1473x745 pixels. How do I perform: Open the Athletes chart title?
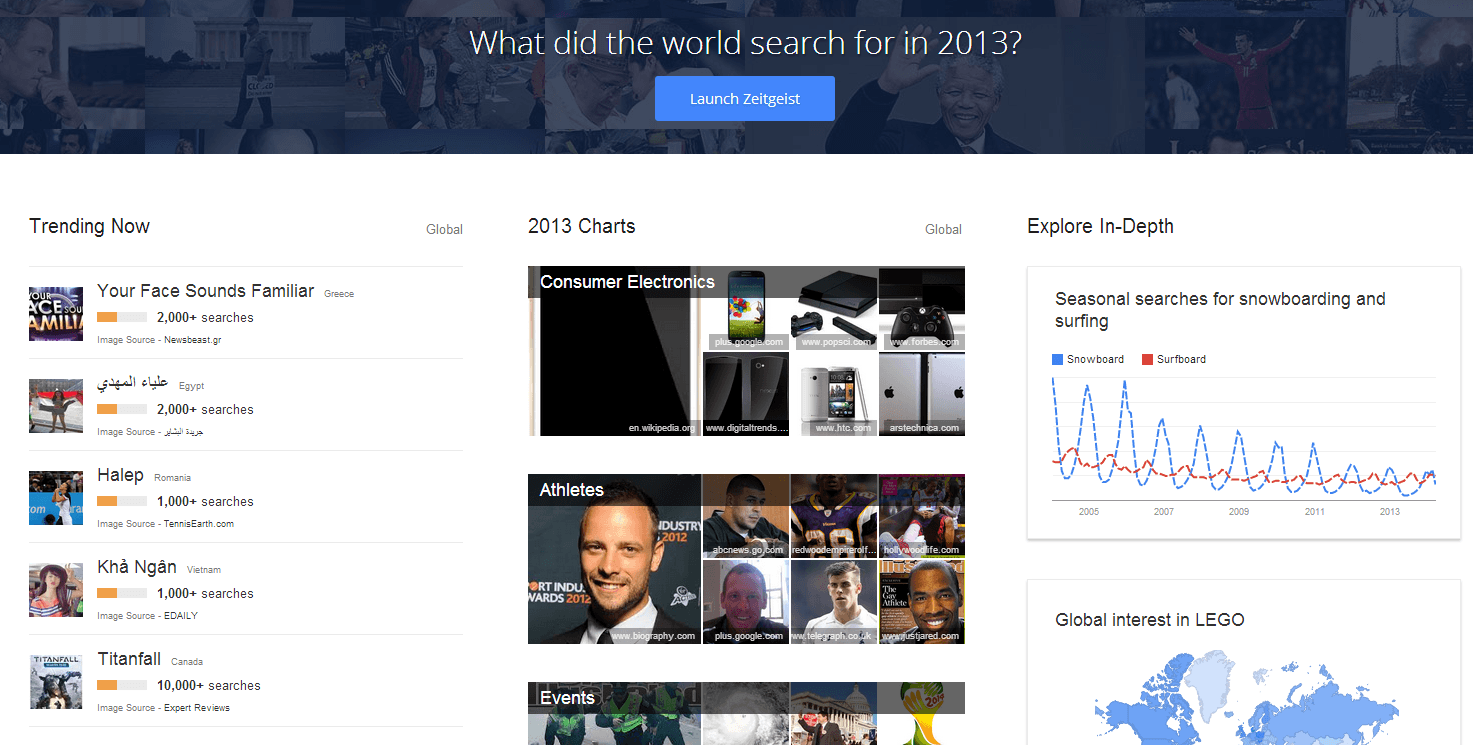pos(572,490)
